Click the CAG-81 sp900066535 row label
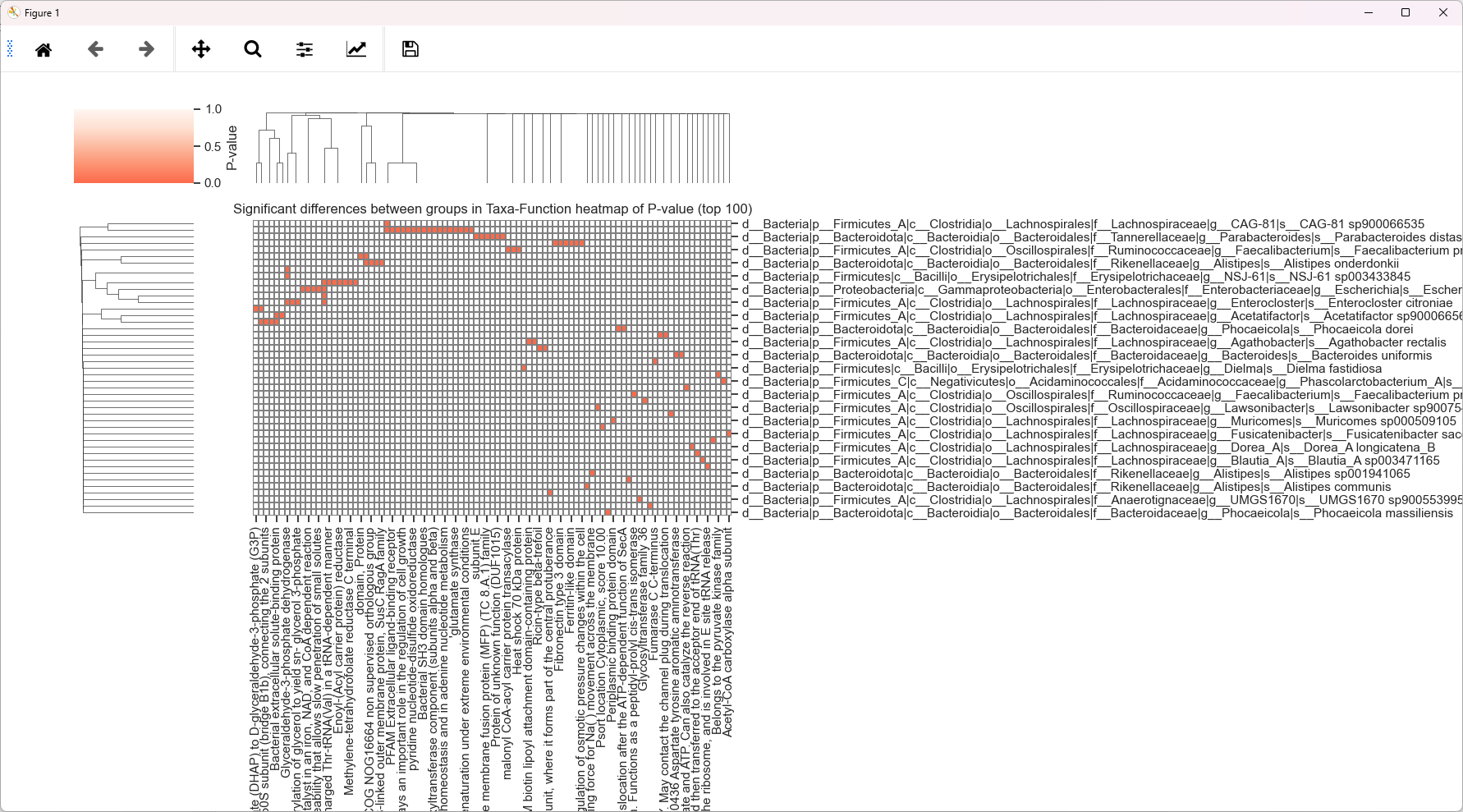1463x812 pixels. [1084, 224]
